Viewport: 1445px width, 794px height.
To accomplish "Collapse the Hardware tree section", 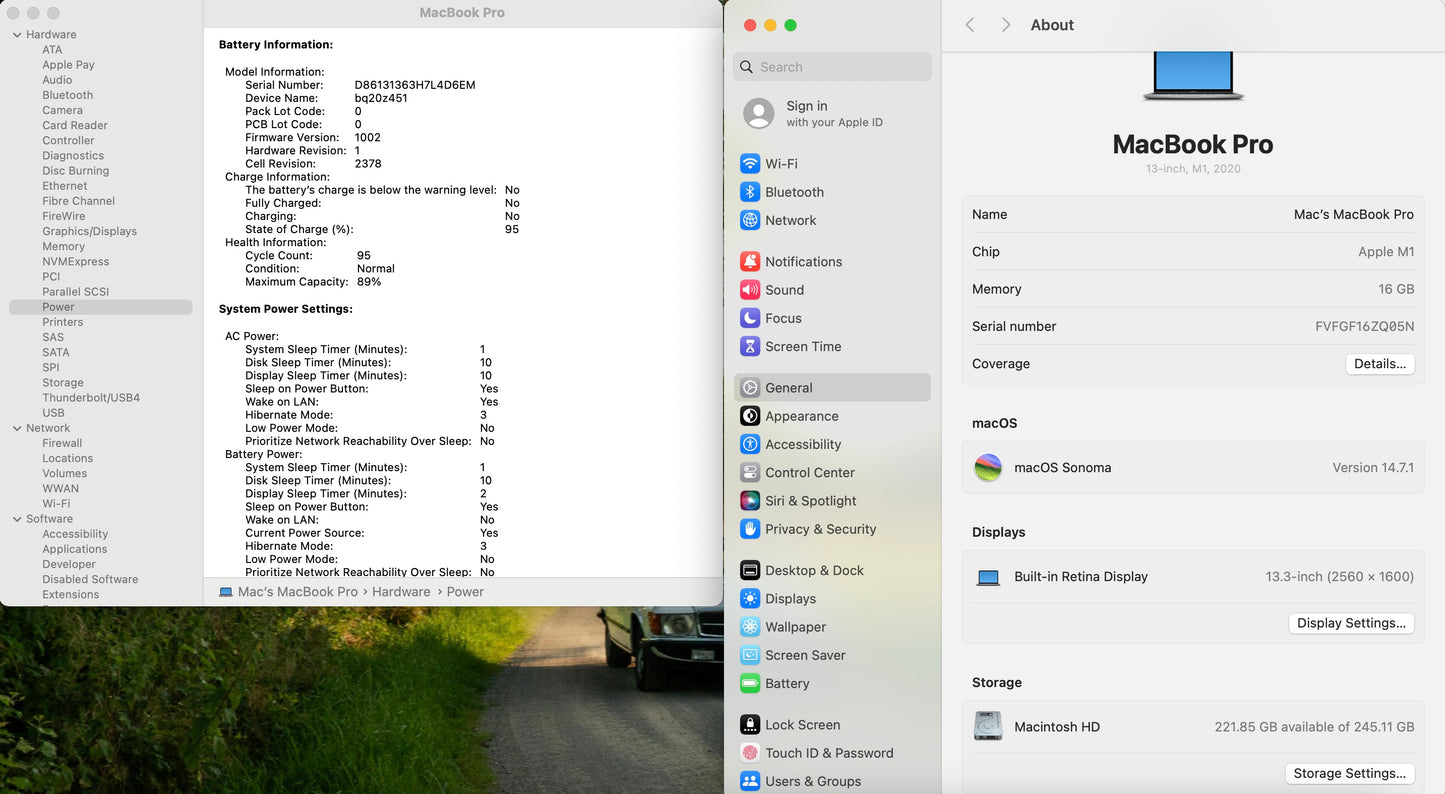I will (x=17, y=35).
